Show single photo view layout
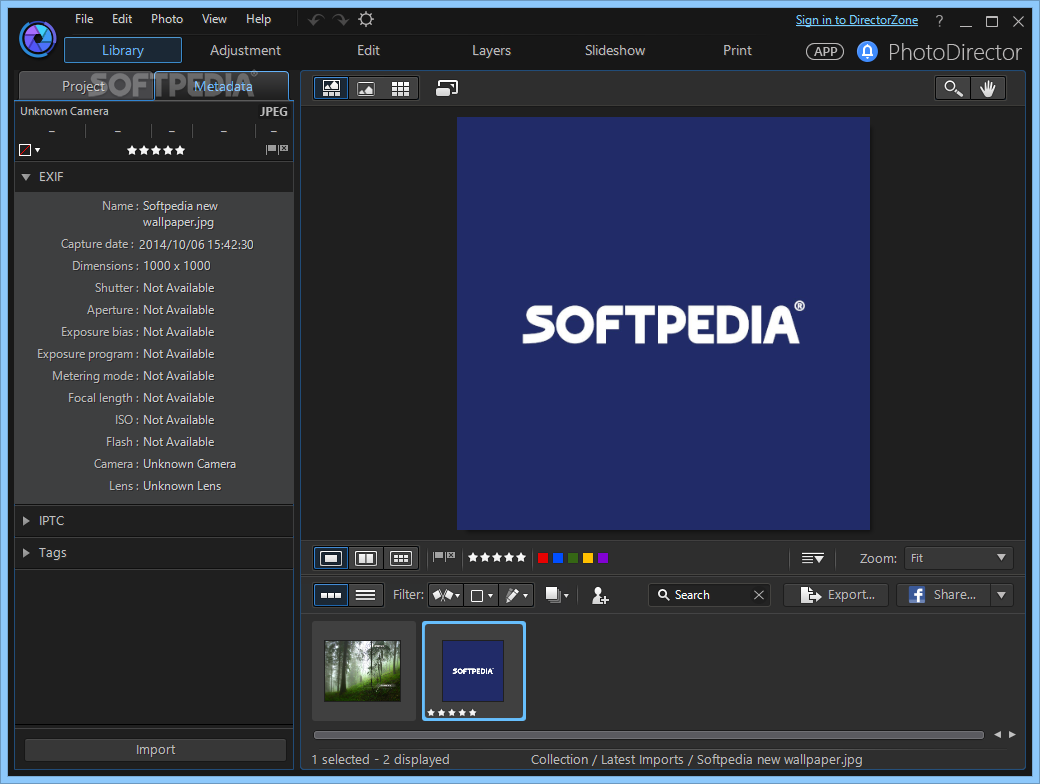The image size is (1040, 784). [x=331, y=558]
